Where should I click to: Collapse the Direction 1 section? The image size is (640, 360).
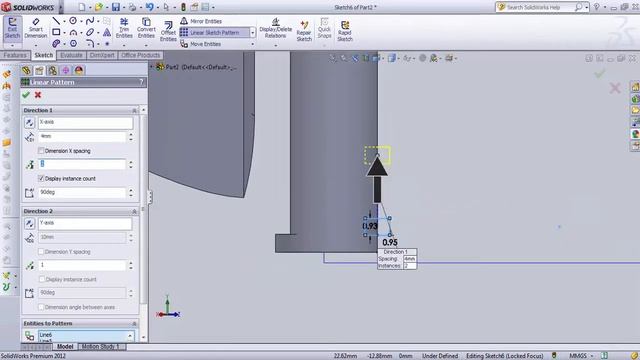coord(134,111)
